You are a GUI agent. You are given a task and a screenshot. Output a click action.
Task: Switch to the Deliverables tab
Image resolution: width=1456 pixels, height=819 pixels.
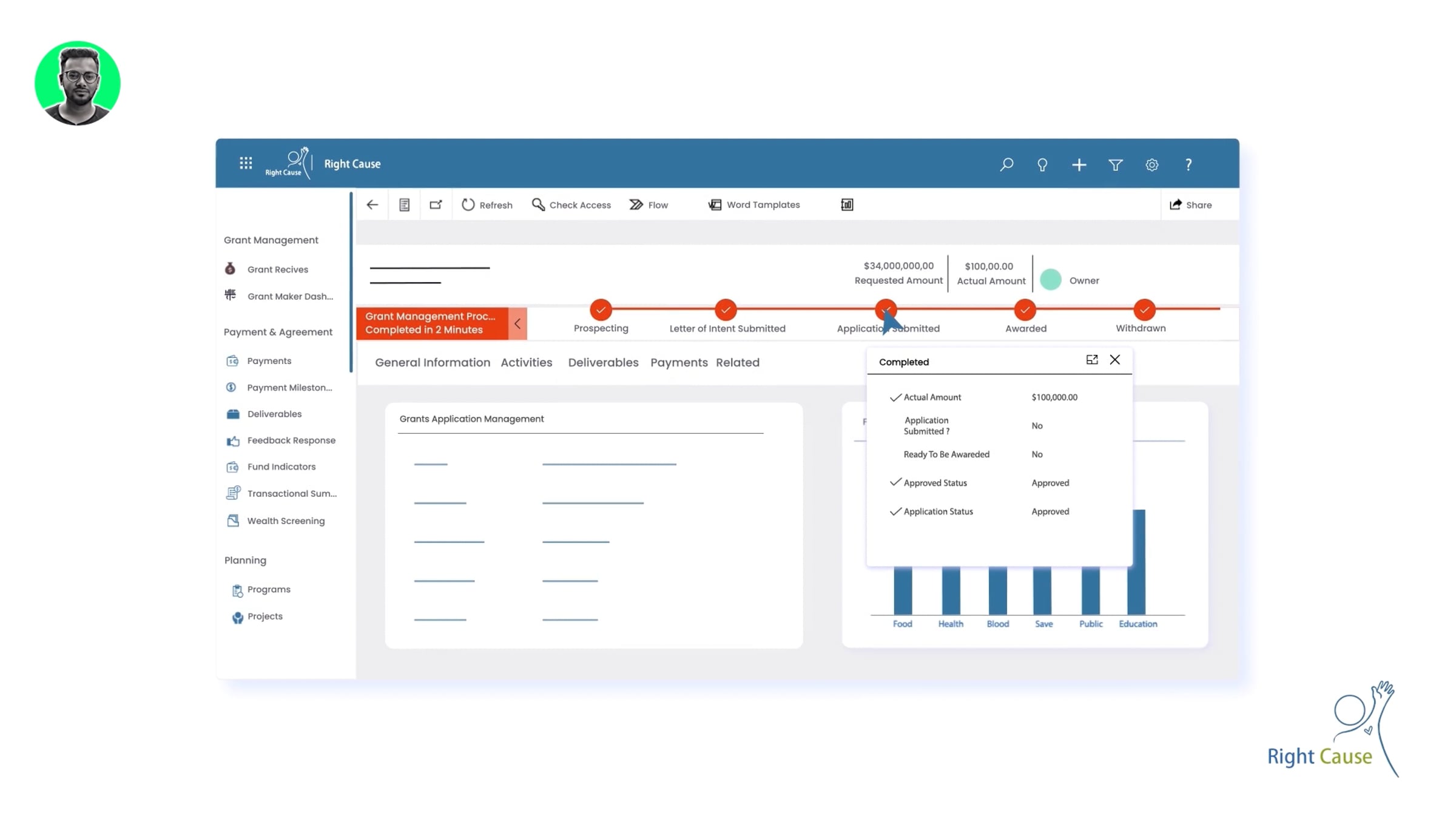click(x=603, y=362)
